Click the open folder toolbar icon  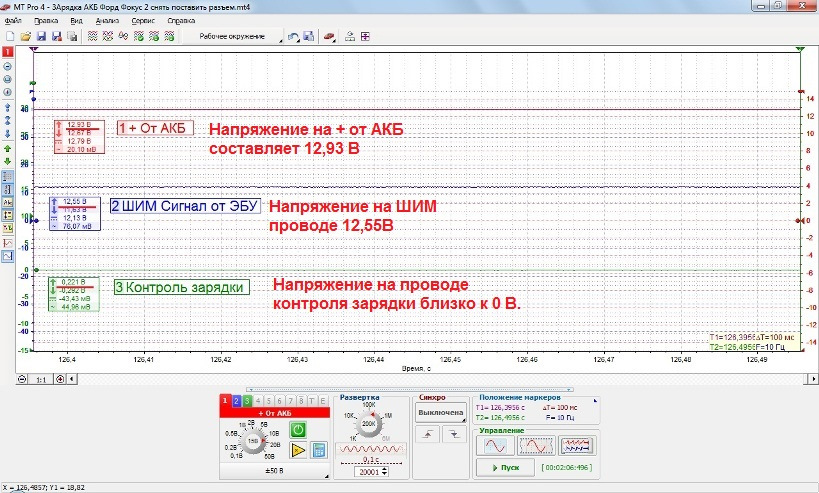26,36
